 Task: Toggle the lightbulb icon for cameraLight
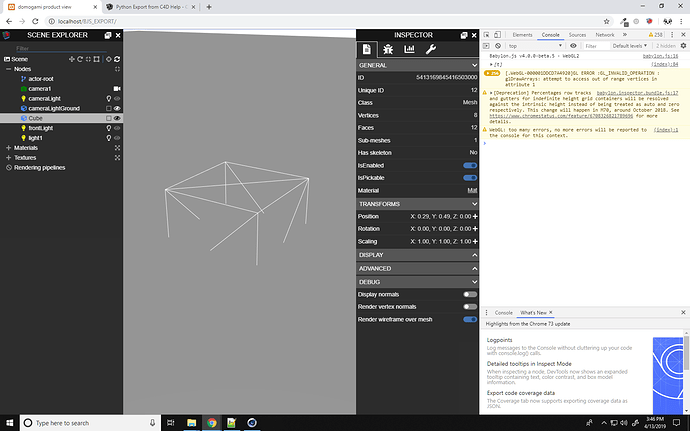108,98
